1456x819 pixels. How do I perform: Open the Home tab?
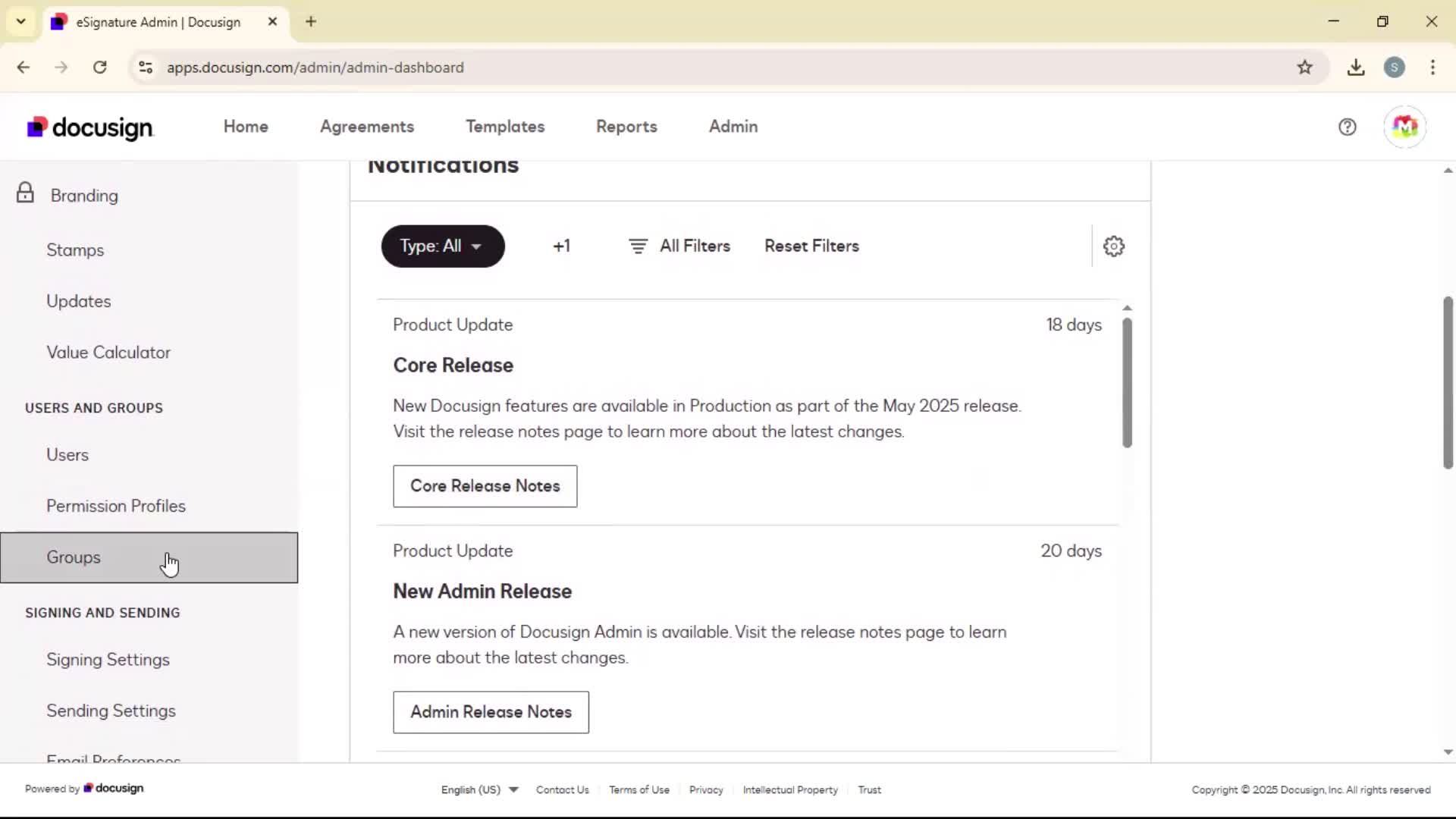coord(246,127)
